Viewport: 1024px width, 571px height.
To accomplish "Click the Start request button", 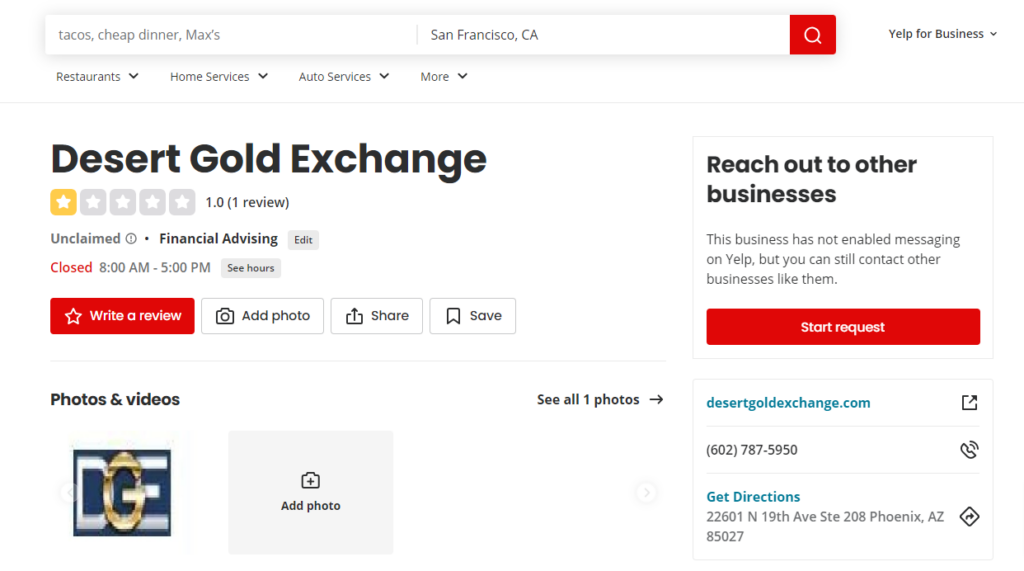I will tap(843, 327).
